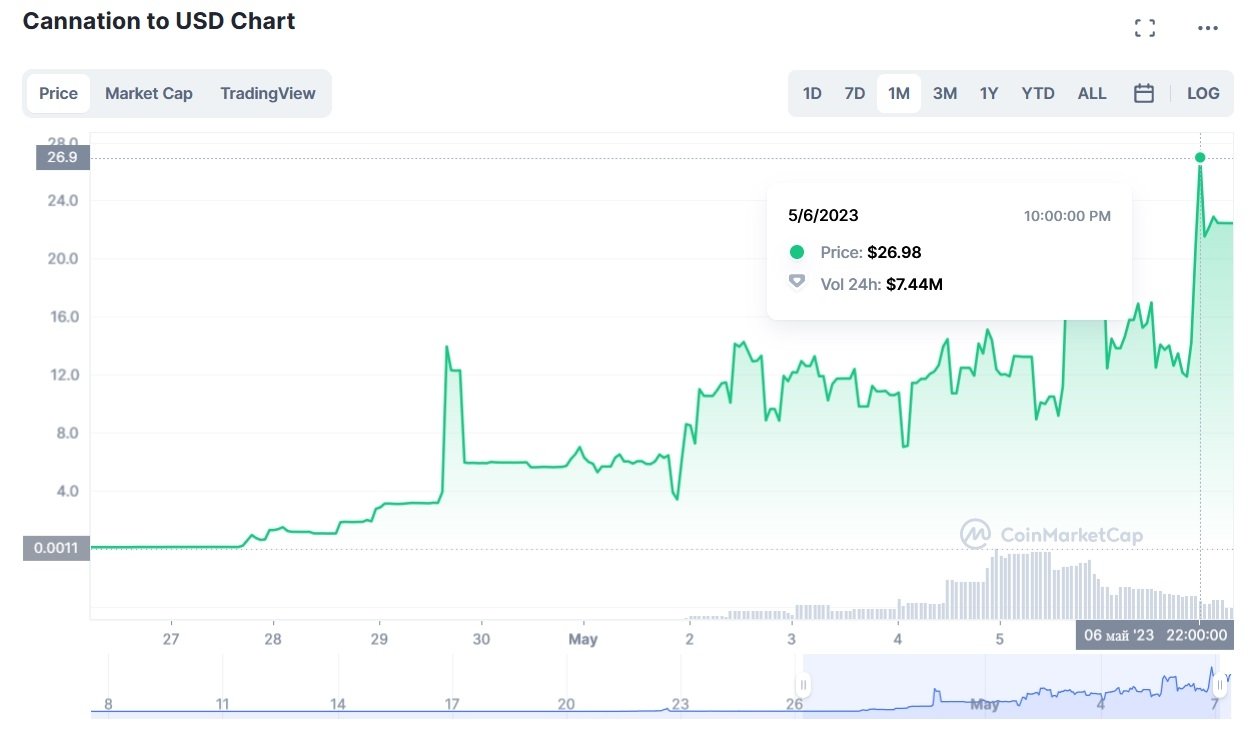Click the 0.0011 price axis label
1254x732 pixels.
pos(57,548)
